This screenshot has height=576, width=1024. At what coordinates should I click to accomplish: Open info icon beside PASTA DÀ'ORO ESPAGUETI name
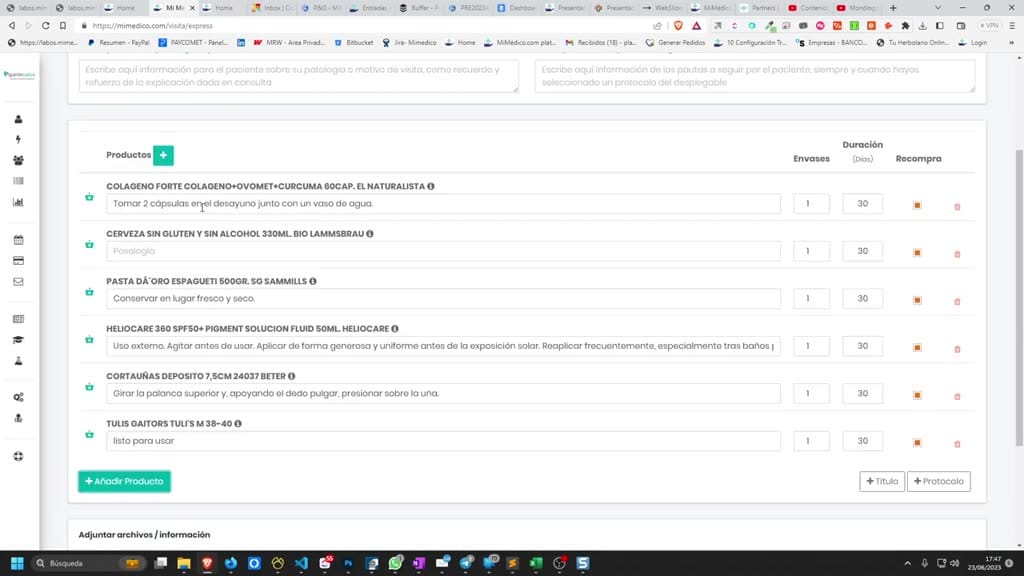(x=313, y=281)
